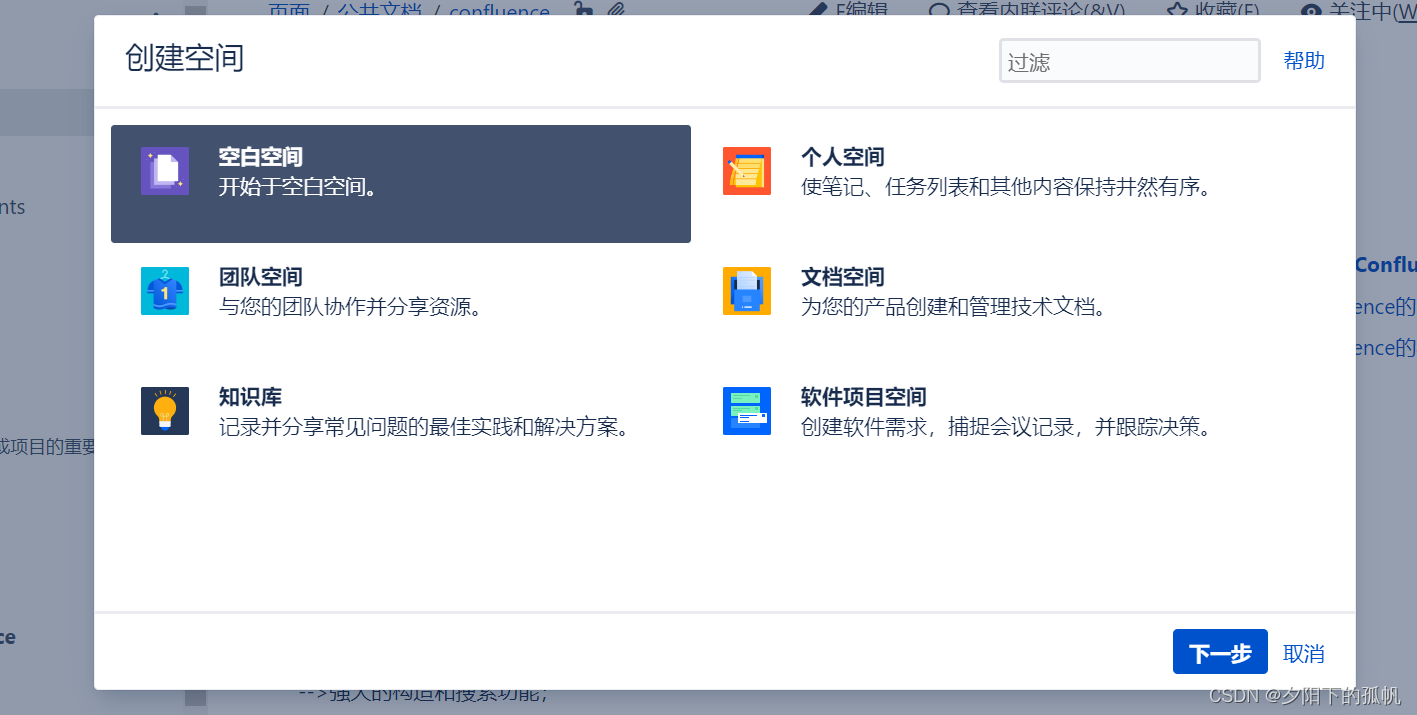
Task: Click the 文档空间 title text
Action: pyautogui.click(x=842, y=277)
